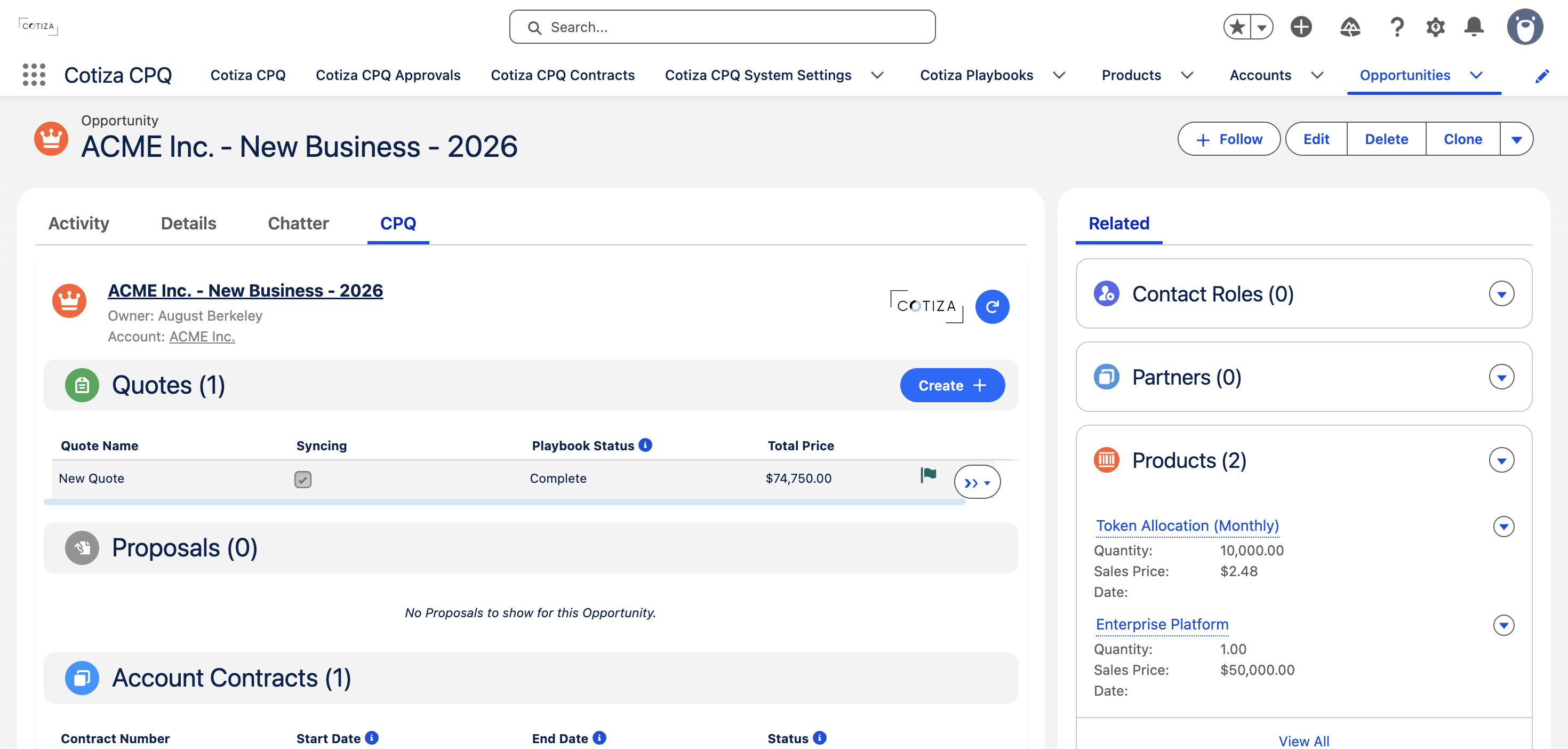Viewport: 1568px width, 749px height.
Task: Click the Playbook Status info icon
Action: pos(645,445)
